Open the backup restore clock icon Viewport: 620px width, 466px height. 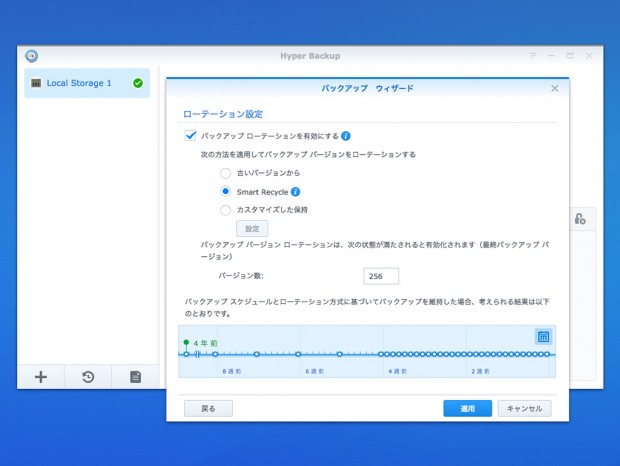pyautogui.click(x=88, y=377)
